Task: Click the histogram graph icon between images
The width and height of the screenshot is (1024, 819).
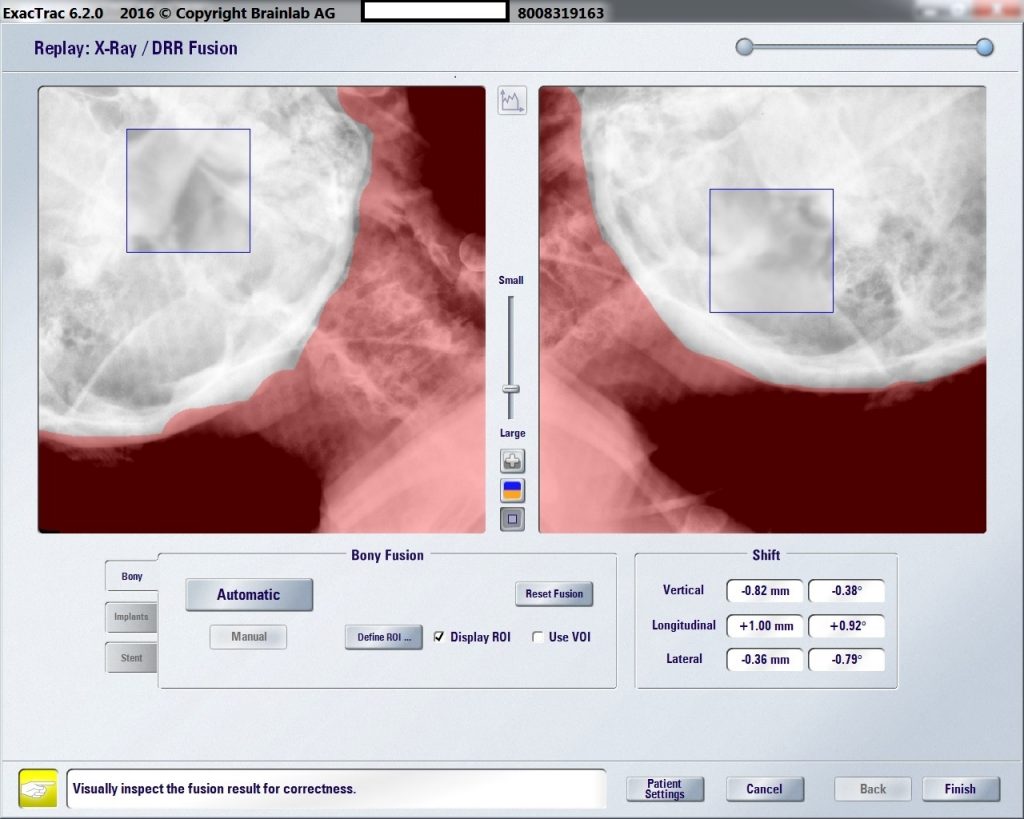Action: [512, 101]
